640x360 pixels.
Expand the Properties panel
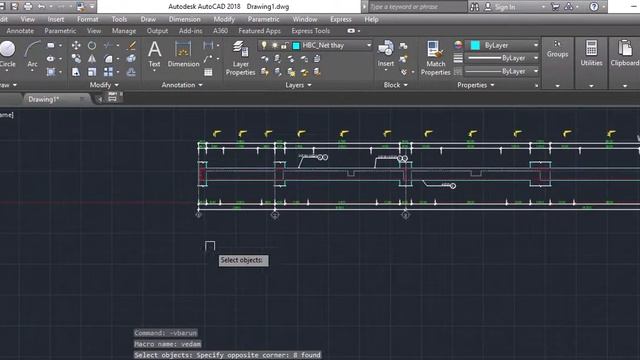click(476, 85)
